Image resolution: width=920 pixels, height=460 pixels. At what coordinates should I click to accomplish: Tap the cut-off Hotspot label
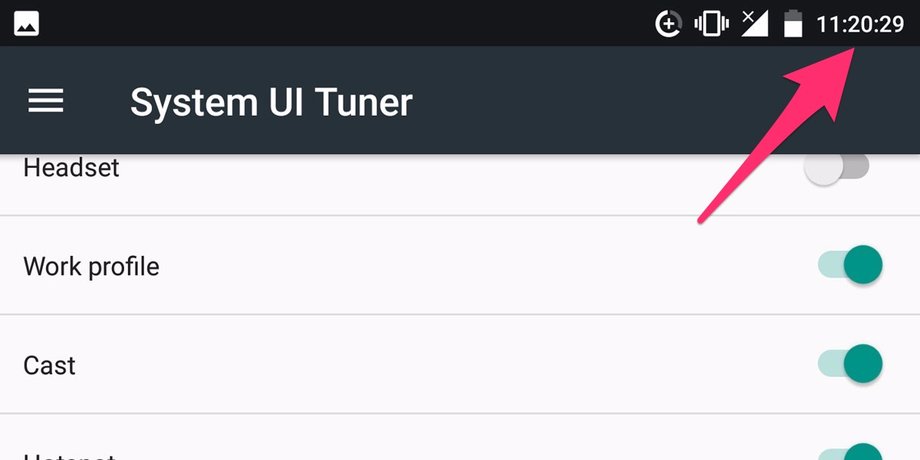point(69,456)
